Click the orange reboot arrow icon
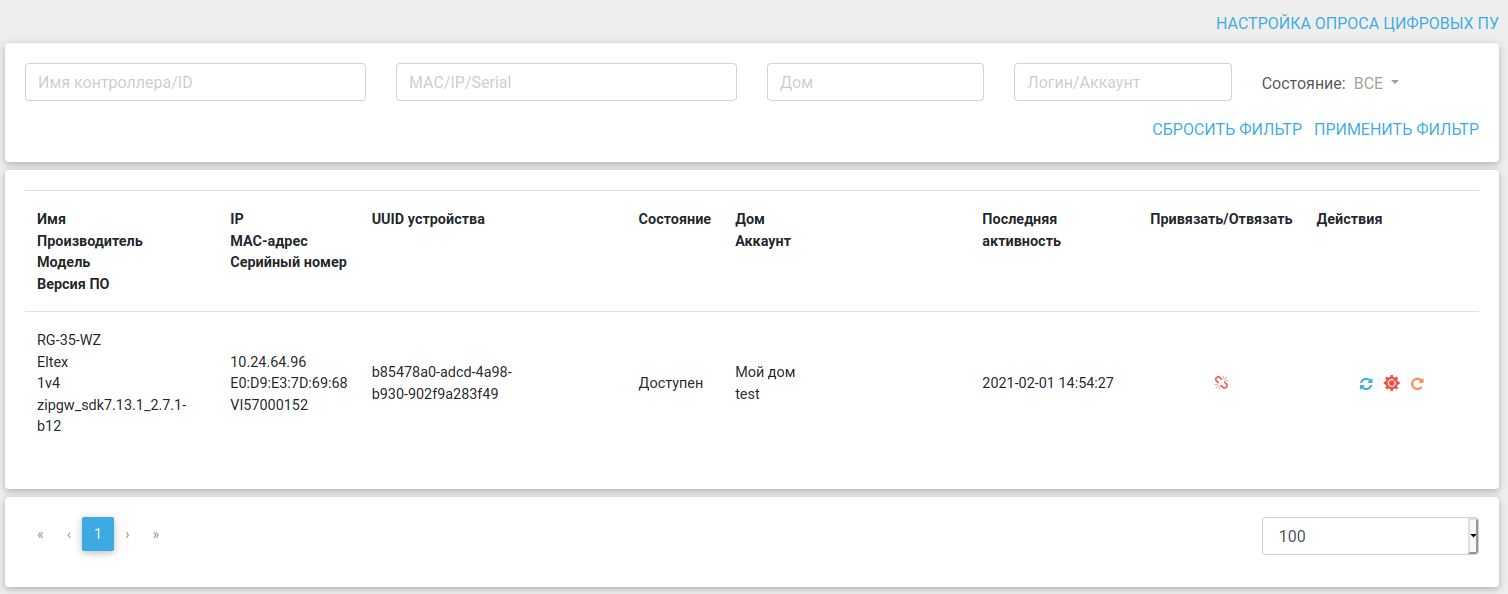 [1417, 383]
